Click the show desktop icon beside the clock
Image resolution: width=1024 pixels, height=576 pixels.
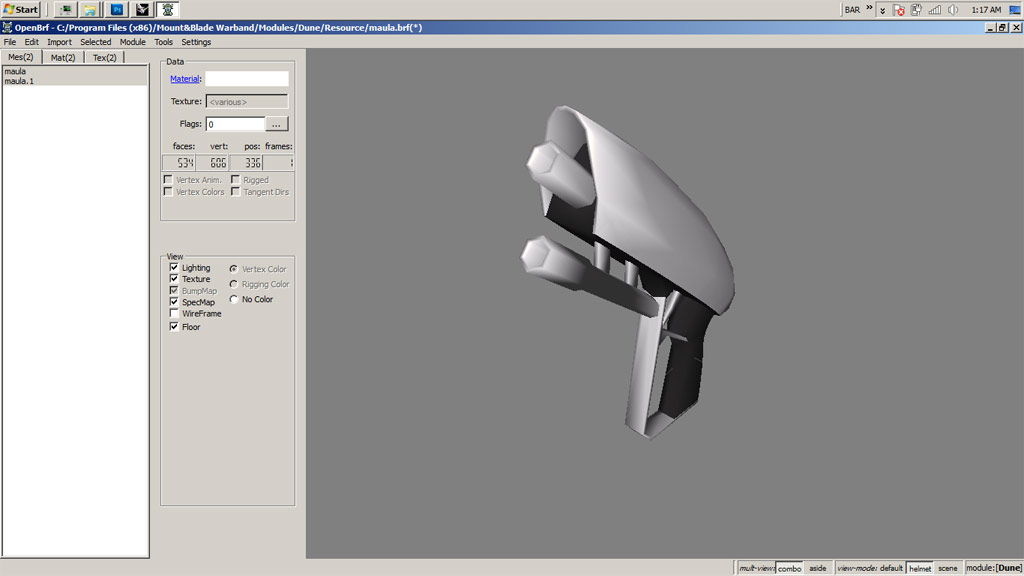(x=1014, y=9)
